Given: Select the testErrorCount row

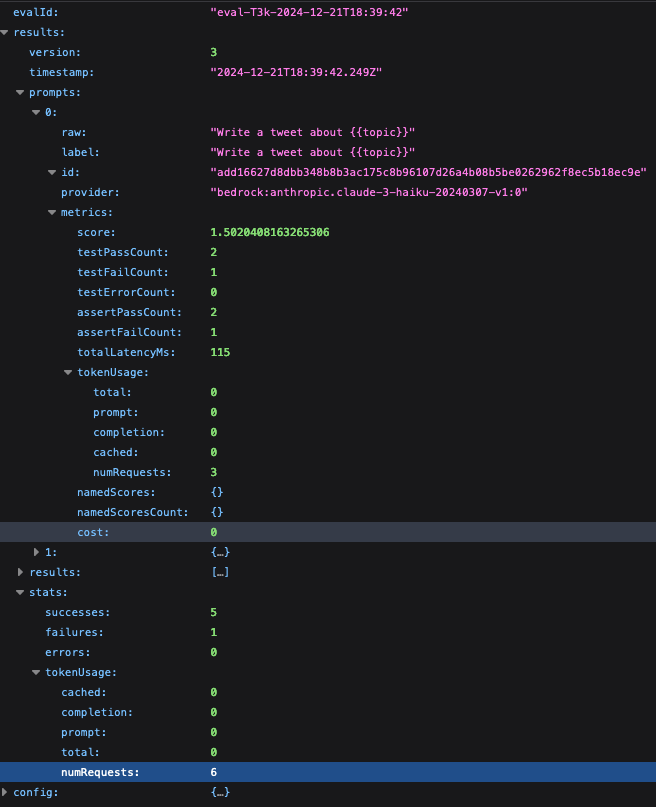Looking at the screenshot, I should tap(328, 292).
